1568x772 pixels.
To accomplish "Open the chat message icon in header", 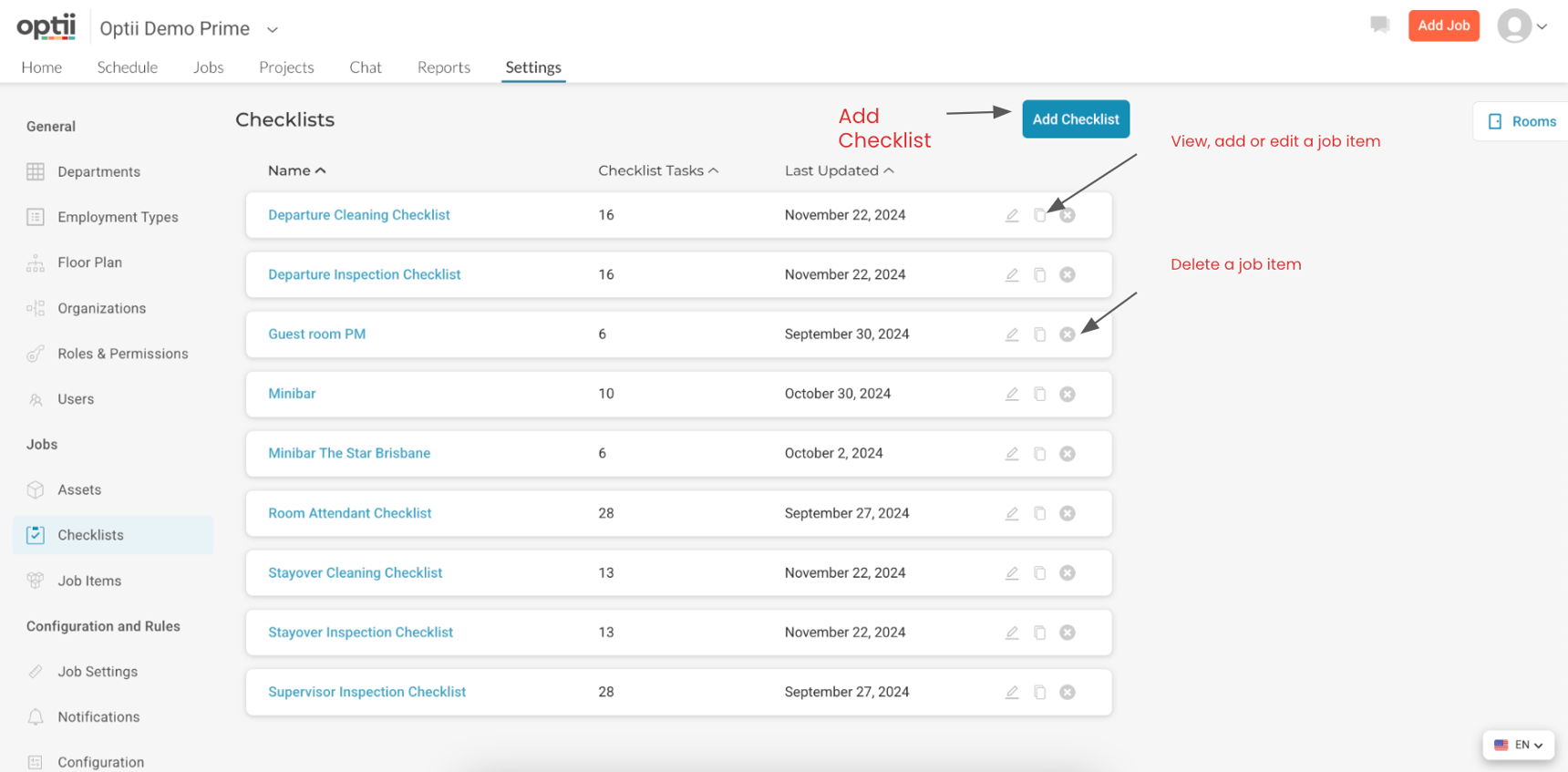I will tap(1379, 26).
